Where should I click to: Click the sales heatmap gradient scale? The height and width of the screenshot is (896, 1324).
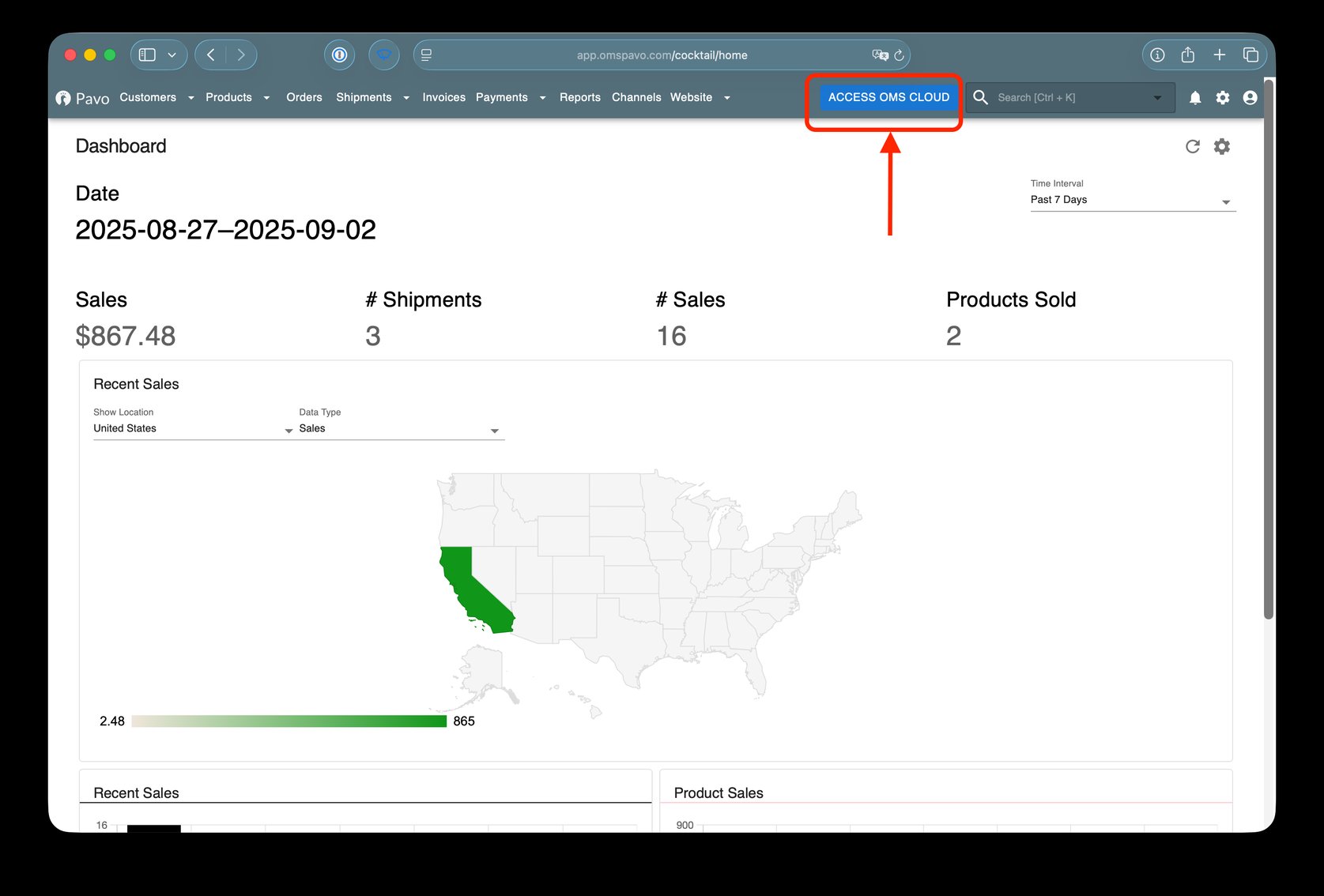(289, 721)
